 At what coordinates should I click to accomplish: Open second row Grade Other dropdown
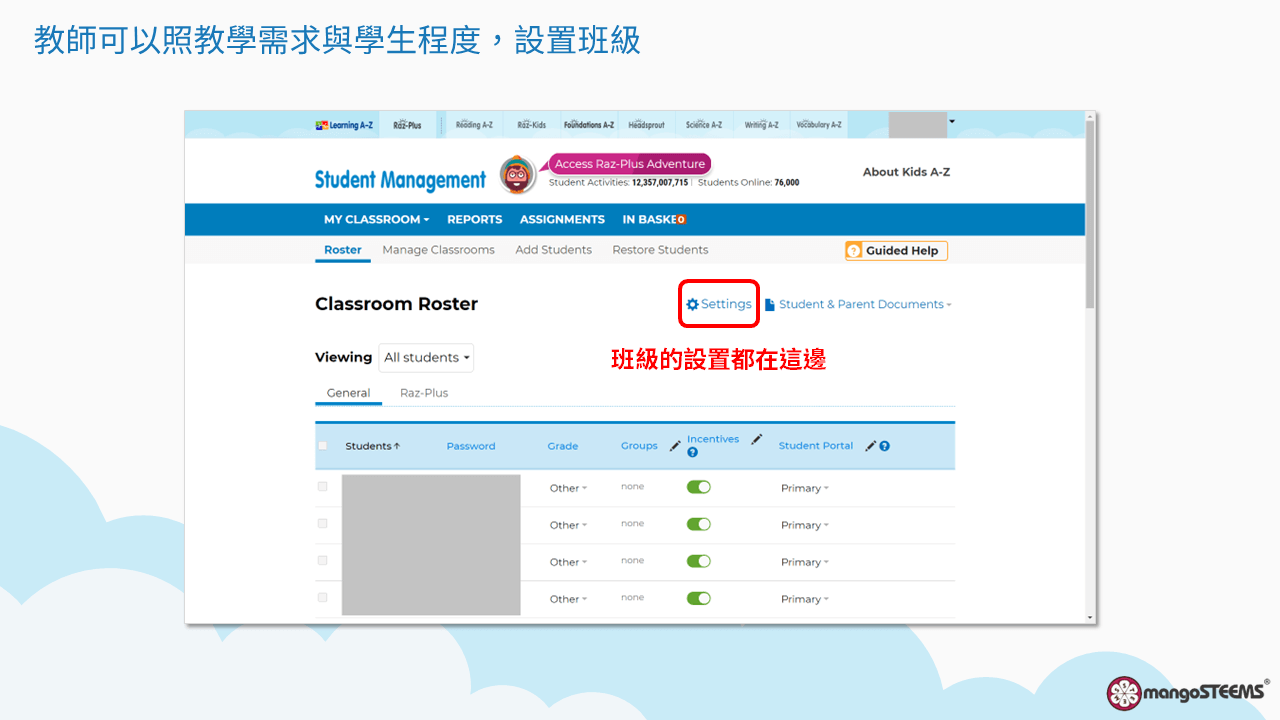[x=568, y=525]
